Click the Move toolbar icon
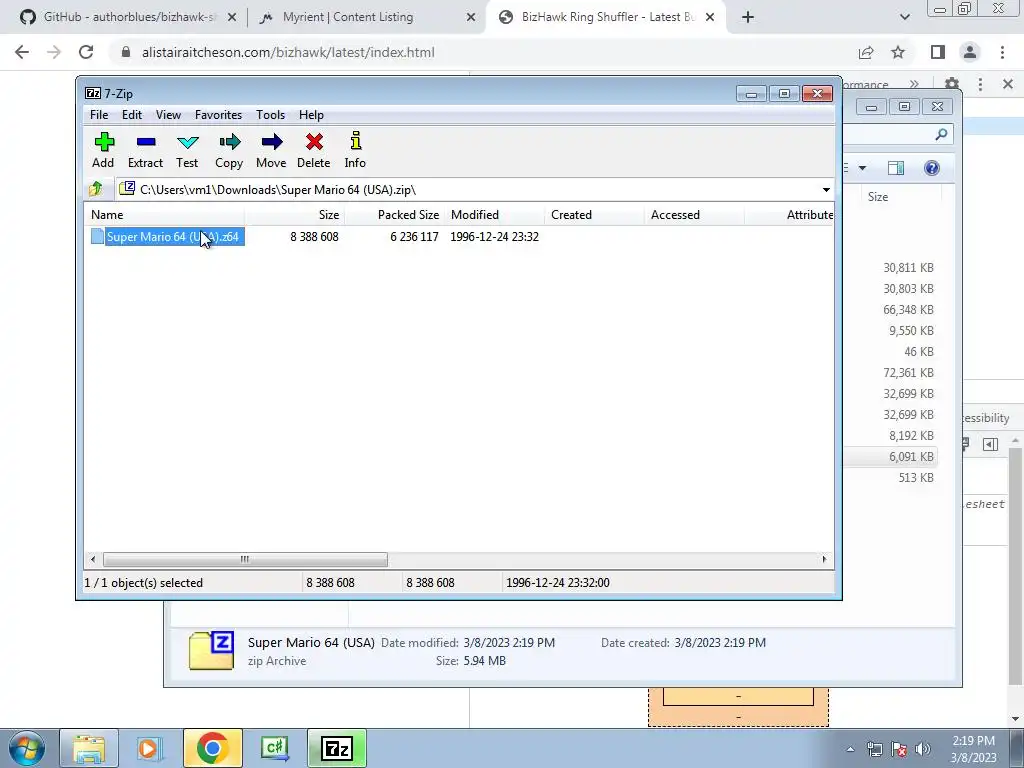 coord(271,150)
